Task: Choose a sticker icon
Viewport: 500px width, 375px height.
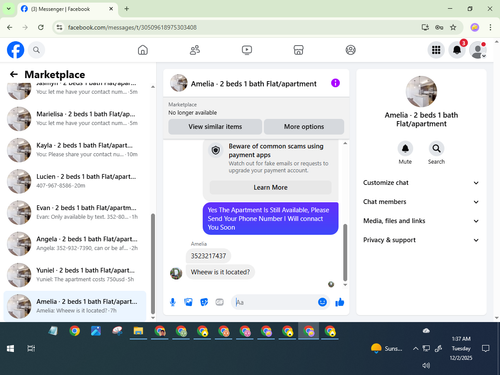Action: tap(204, 302)
